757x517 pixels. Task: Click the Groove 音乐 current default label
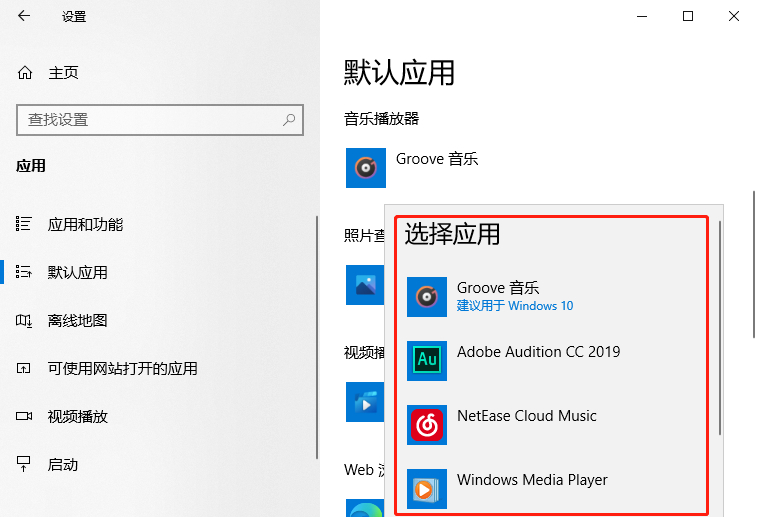(437, 159)
